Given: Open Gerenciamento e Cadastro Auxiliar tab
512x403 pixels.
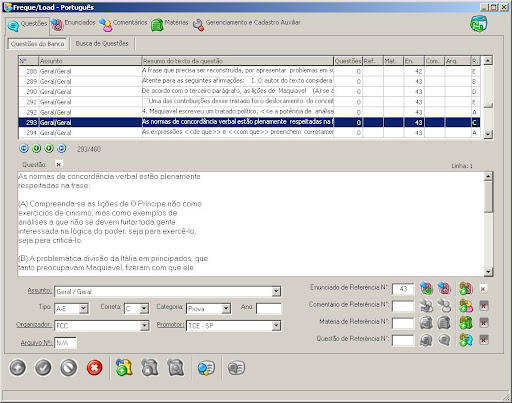Looking at the screenshot, I should pyautogui.click(x=247, y=24).
